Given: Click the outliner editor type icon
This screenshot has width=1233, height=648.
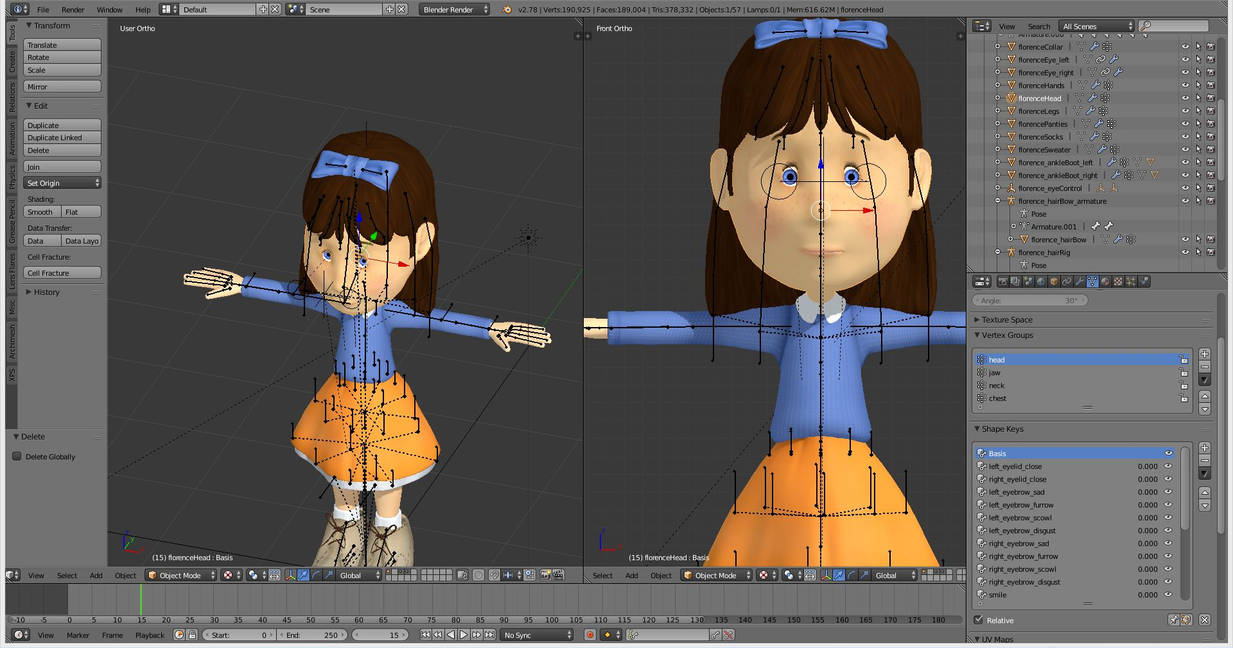Looking at the screenshot, I should (x=981, y=26).
